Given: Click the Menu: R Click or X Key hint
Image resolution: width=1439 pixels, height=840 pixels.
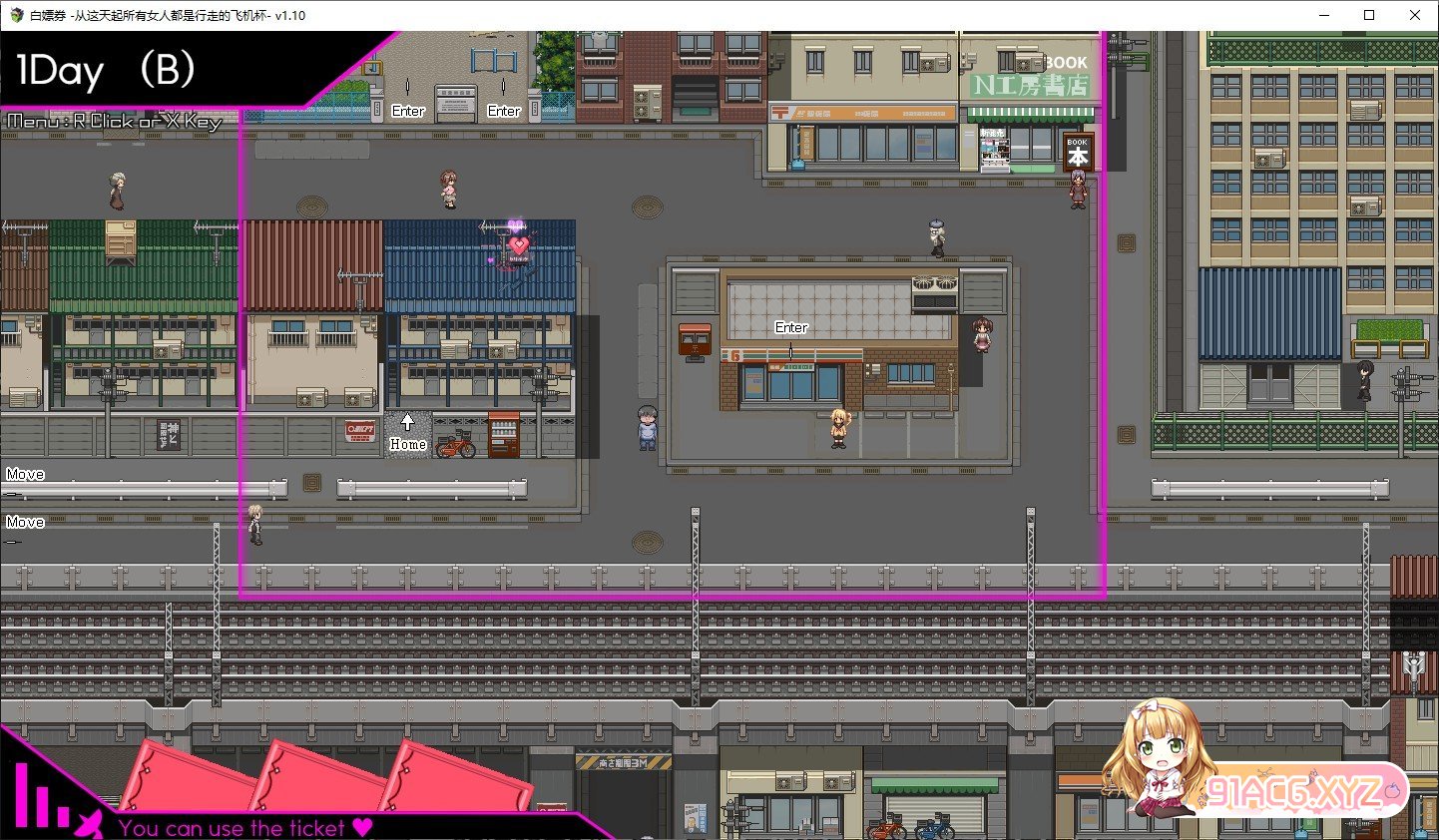Looking at the screenshot, I should click(x=114, y=121).
